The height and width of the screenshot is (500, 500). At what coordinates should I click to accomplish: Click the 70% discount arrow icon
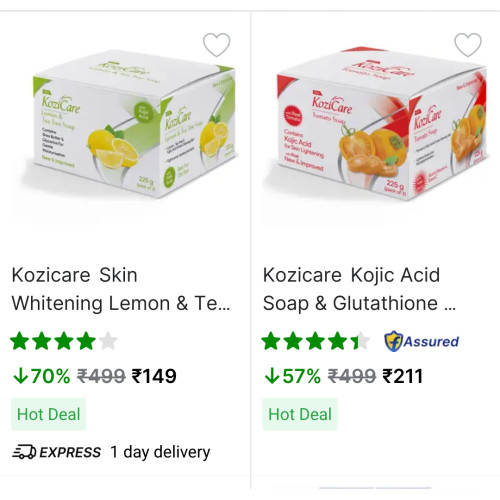pyautogui.click(x=21, y=376)
